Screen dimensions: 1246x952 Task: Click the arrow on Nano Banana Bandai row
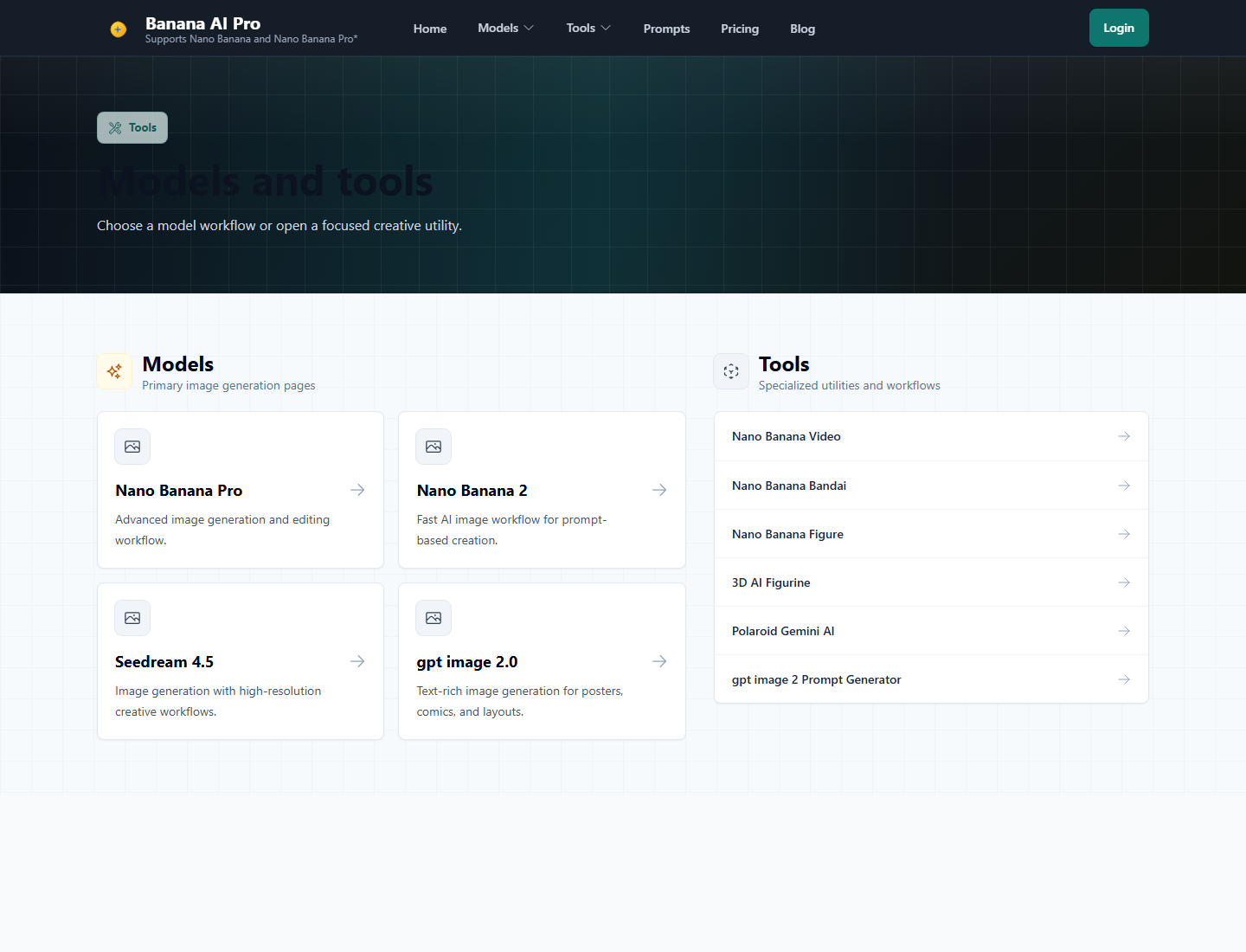(x=1124, y=486)
